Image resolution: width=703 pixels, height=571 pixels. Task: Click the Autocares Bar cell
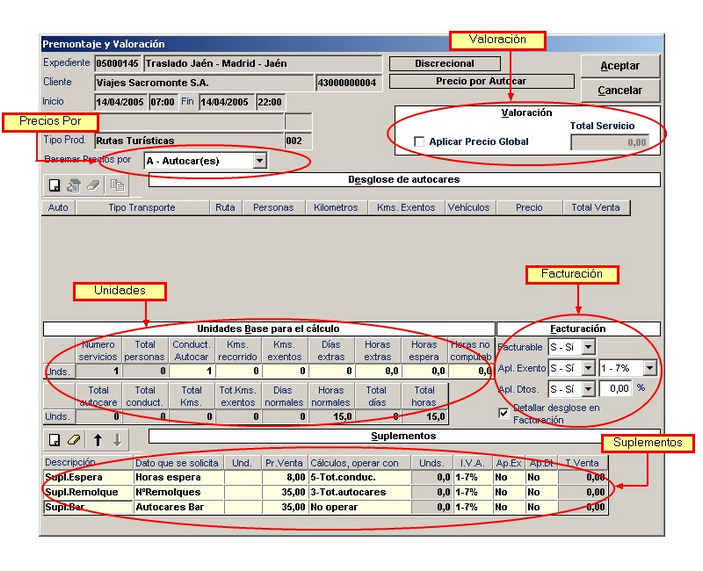(179, 507)
